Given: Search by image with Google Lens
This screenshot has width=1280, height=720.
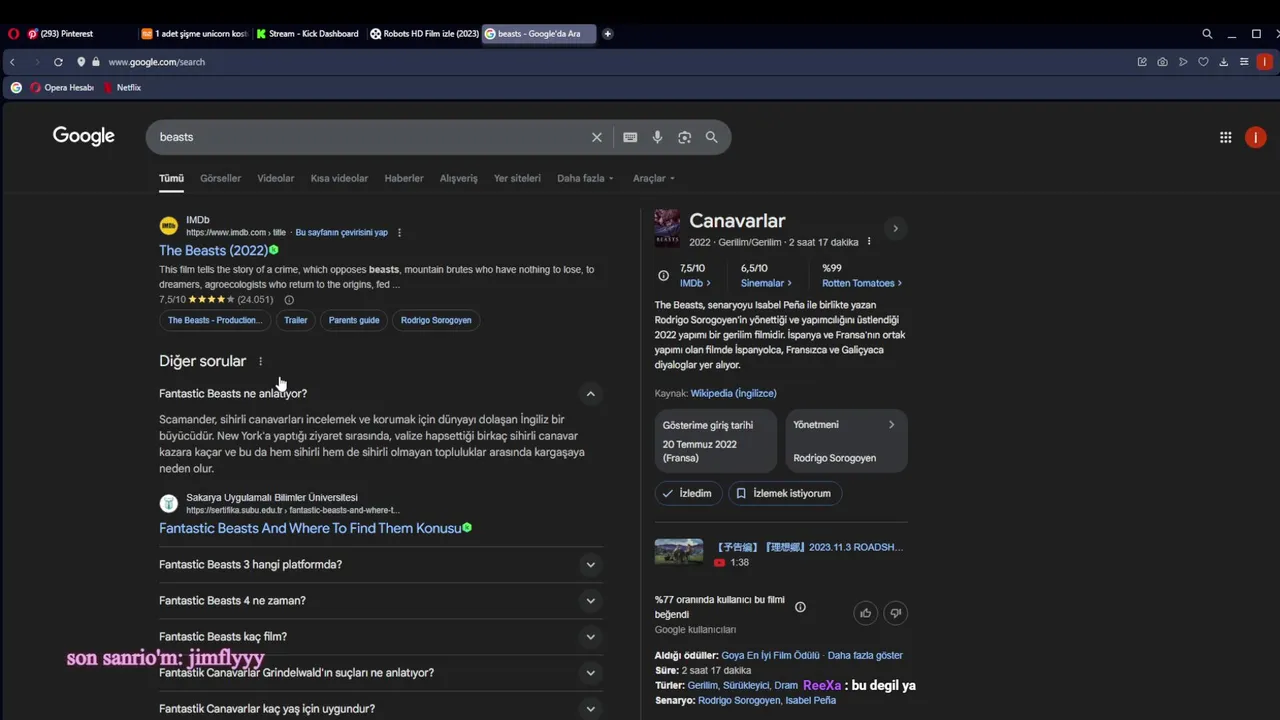Looking at the screenshot, I should (x=684, y=137).
